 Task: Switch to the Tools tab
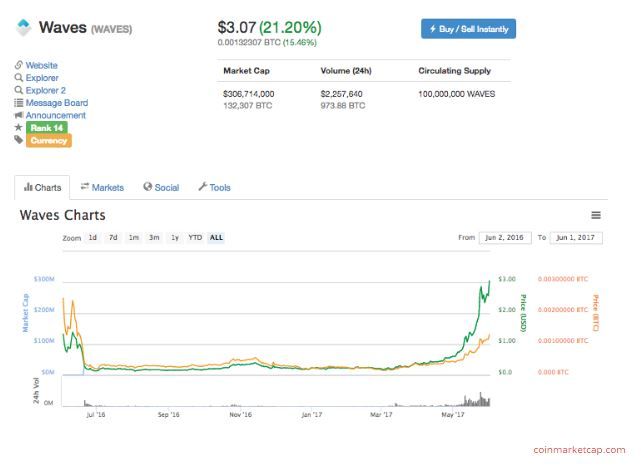pyautogui.click(x=215, y=188)
